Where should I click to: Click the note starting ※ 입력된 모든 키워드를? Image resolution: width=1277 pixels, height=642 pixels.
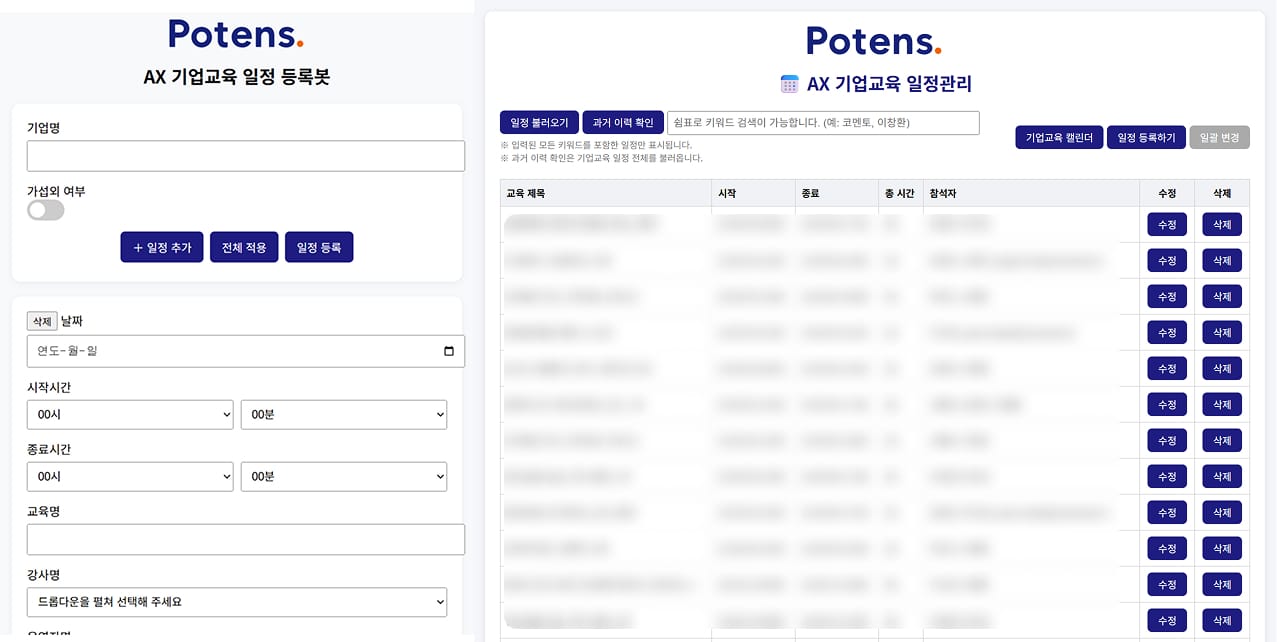[x=596, y=145]
